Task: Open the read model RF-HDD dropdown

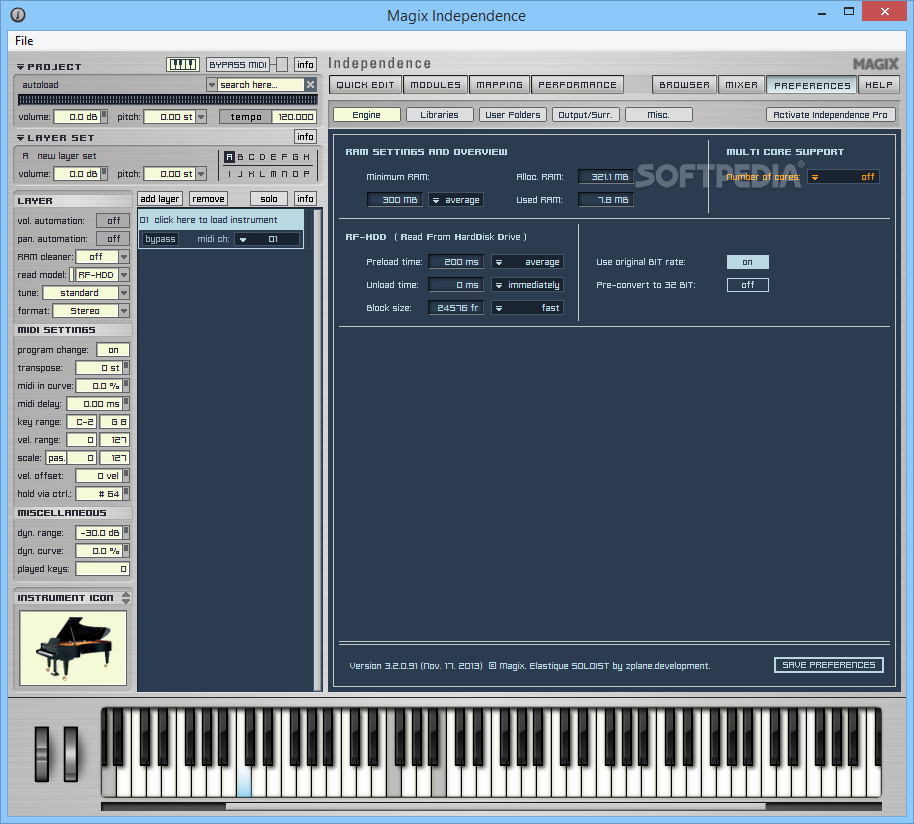Action: pyautogui.click(x=124, y=275)
